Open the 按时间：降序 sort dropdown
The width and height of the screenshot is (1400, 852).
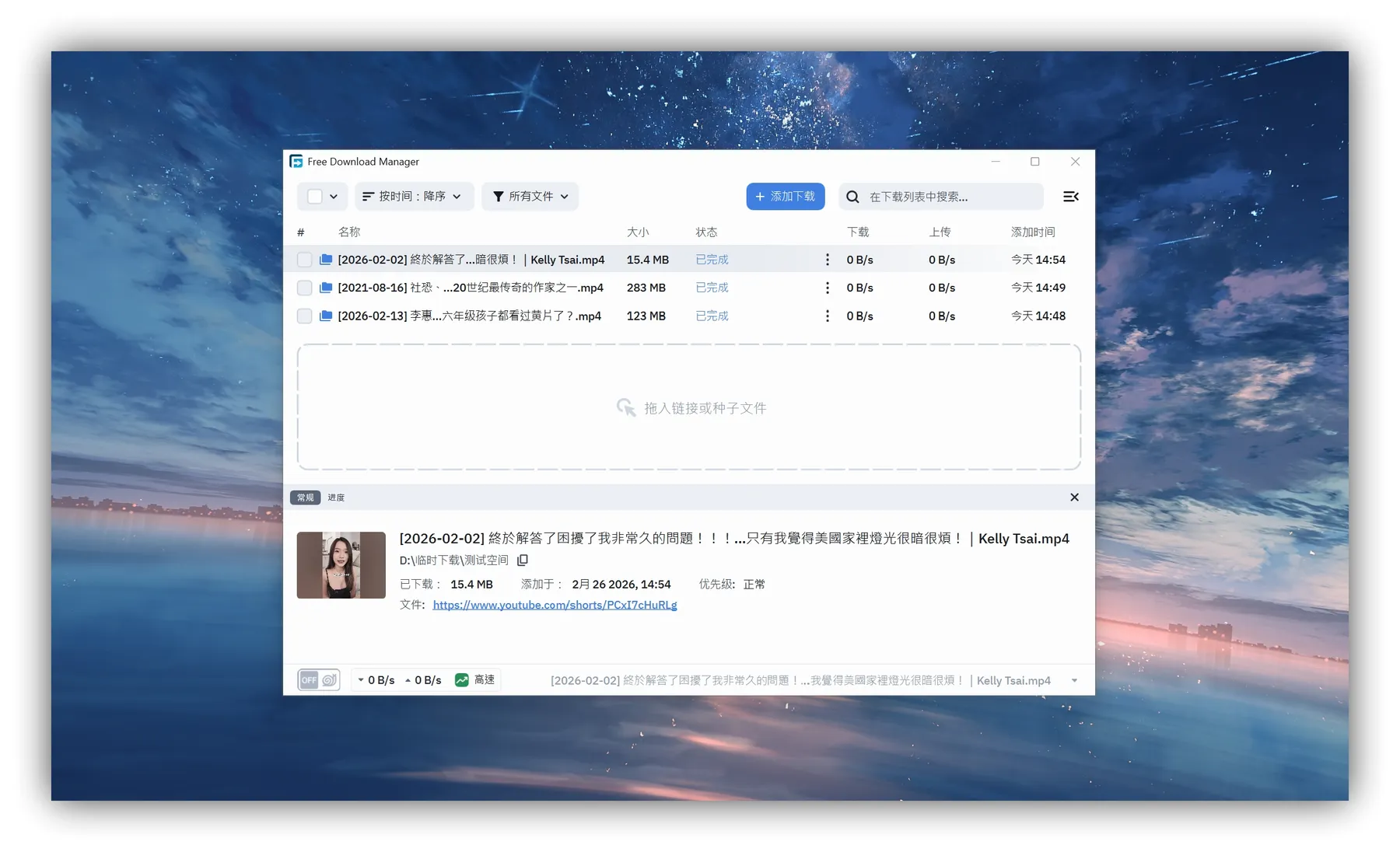point(414,196)
